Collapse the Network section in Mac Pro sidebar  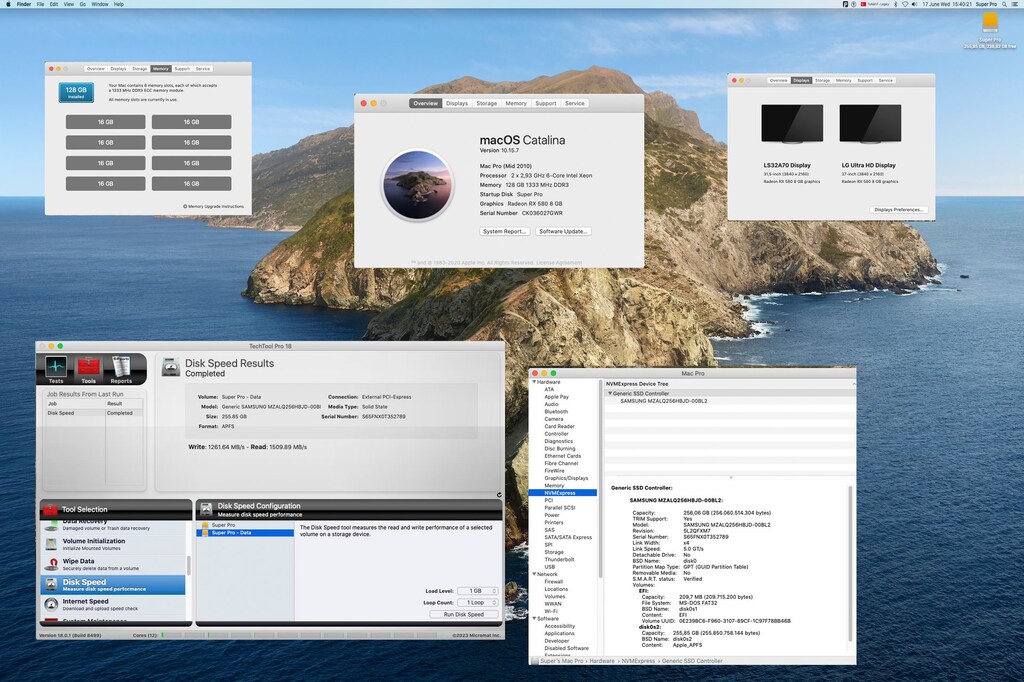tap(534, 574)
